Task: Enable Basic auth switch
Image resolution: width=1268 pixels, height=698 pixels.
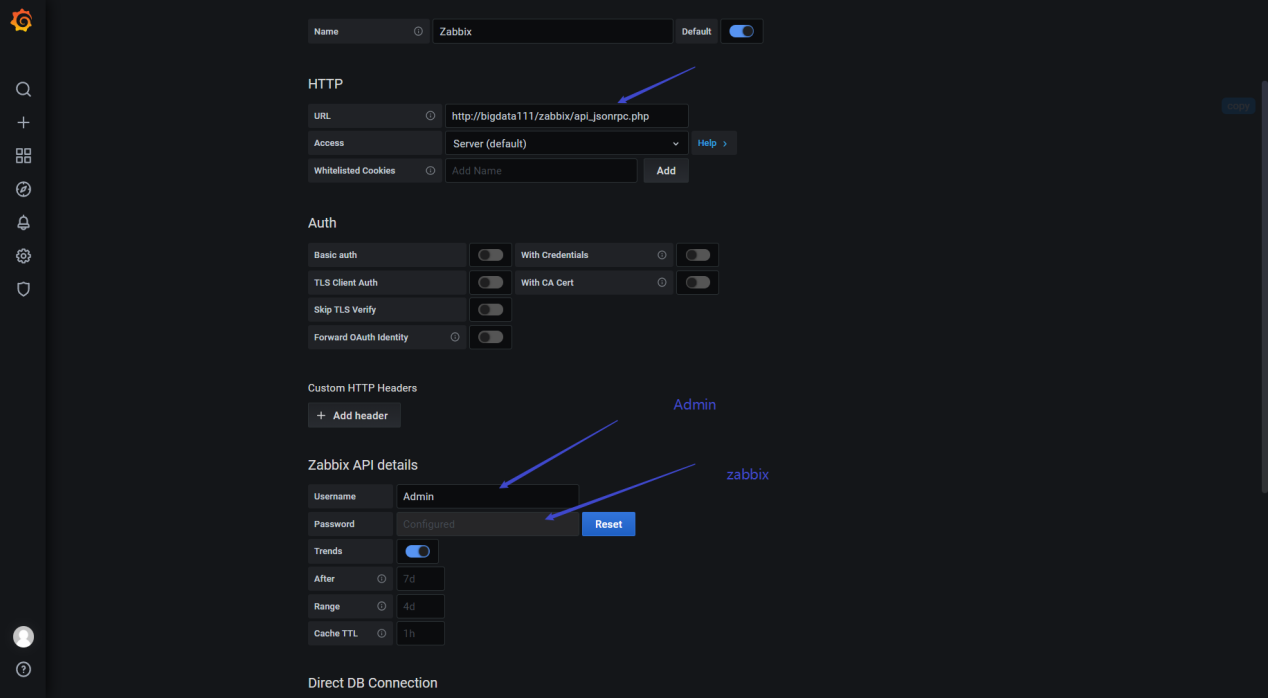Action: coord(490,255)
